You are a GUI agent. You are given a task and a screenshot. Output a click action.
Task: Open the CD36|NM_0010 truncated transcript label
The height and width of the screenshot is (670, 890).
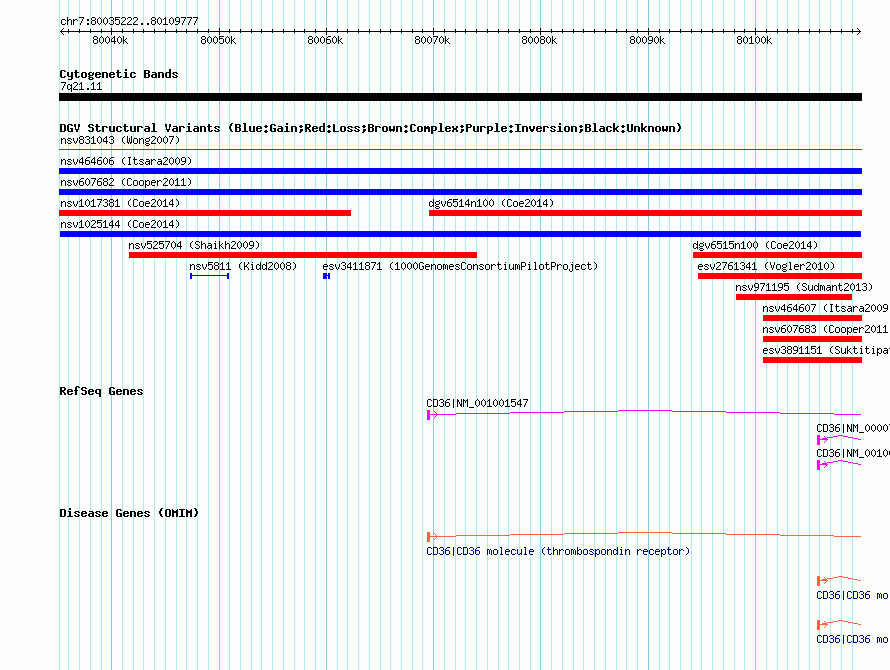853,453
